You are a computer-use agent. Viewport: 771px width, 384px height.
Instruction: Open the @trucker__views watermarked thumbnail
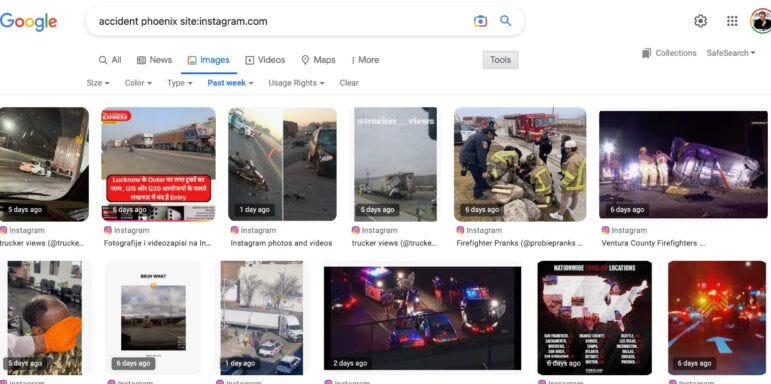coord(395,164)
